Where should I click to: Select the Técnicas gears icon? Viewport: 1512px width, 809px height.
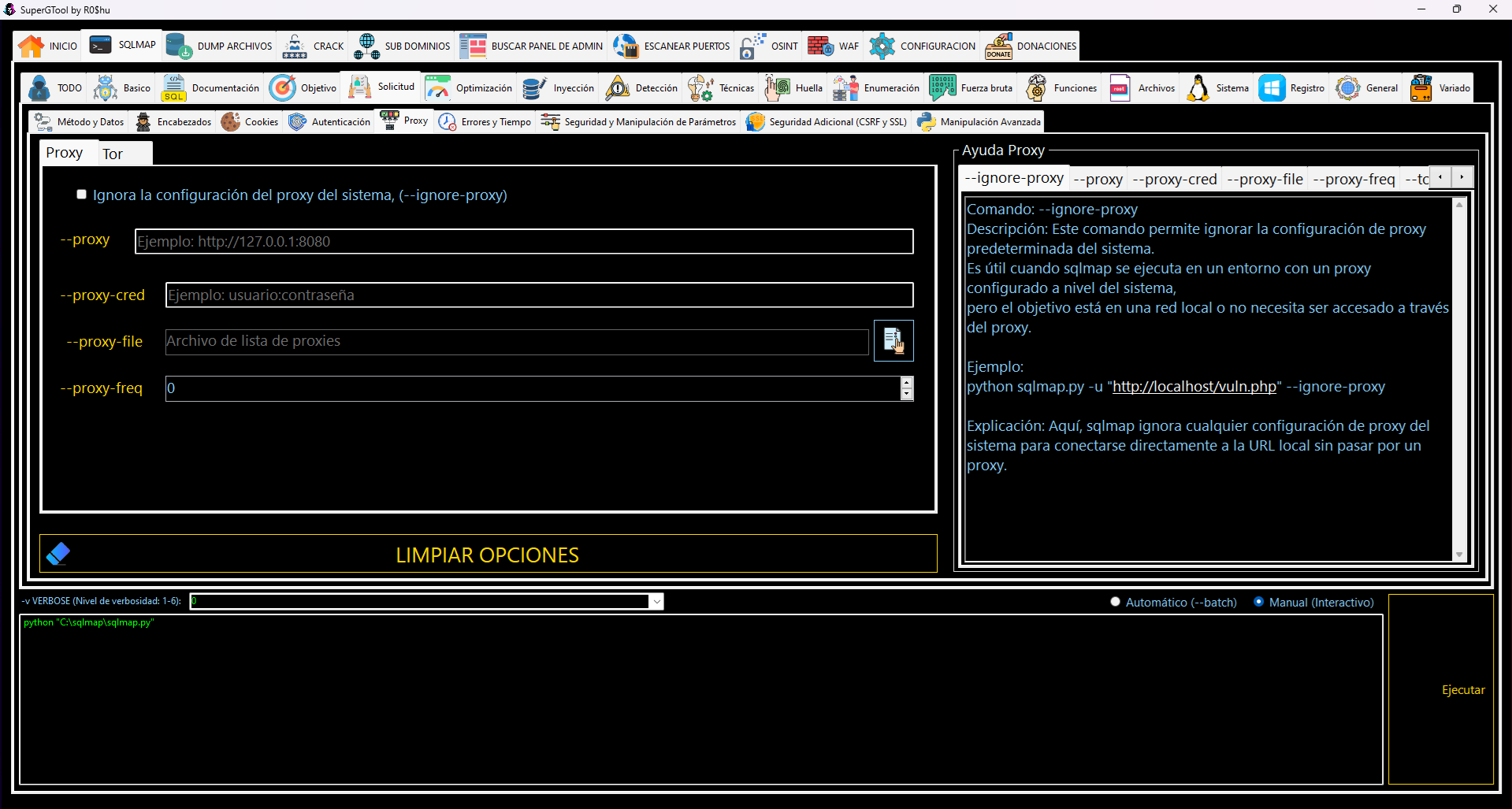700,88
